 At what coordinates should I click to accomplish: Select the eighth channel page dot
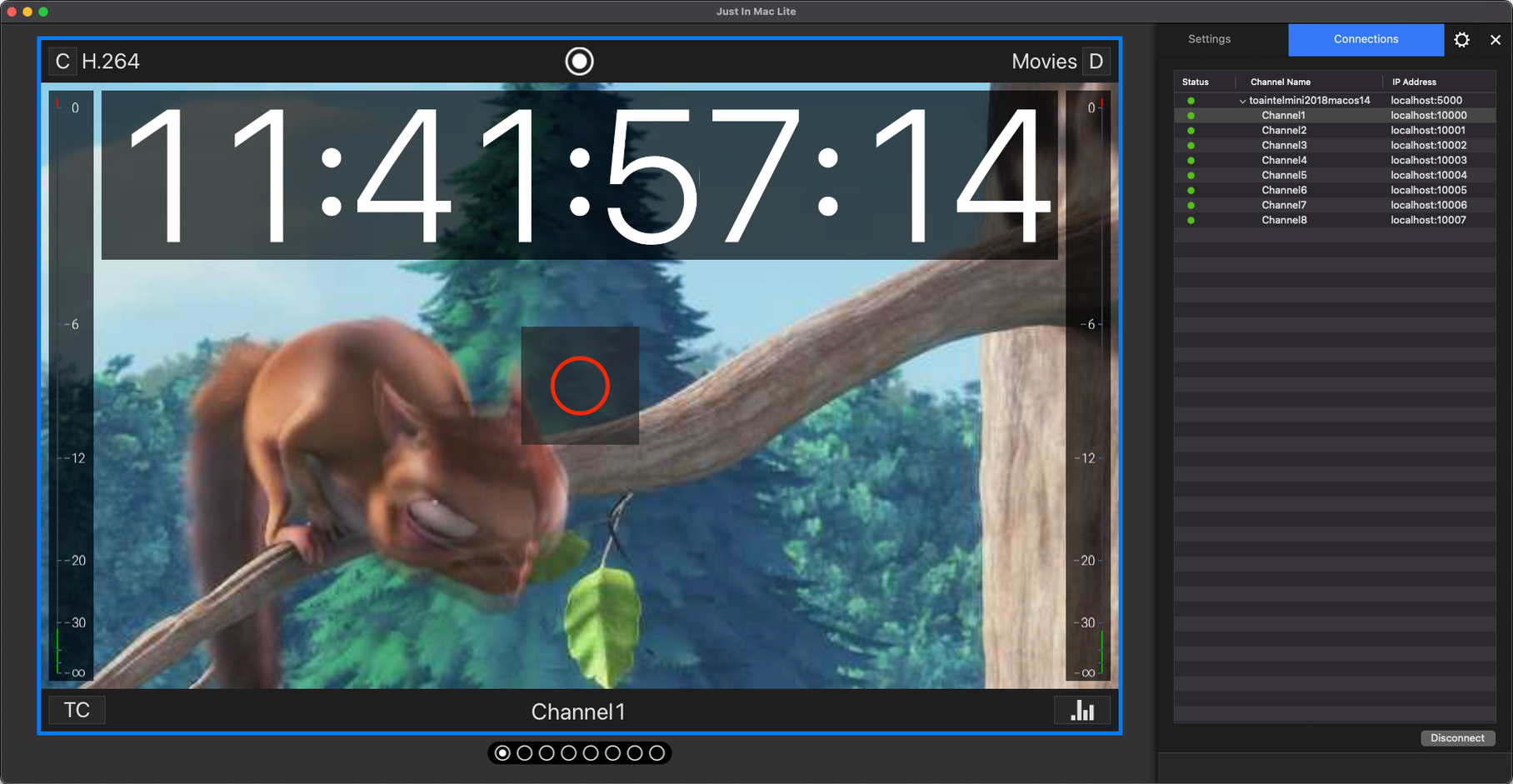(657, 753)
